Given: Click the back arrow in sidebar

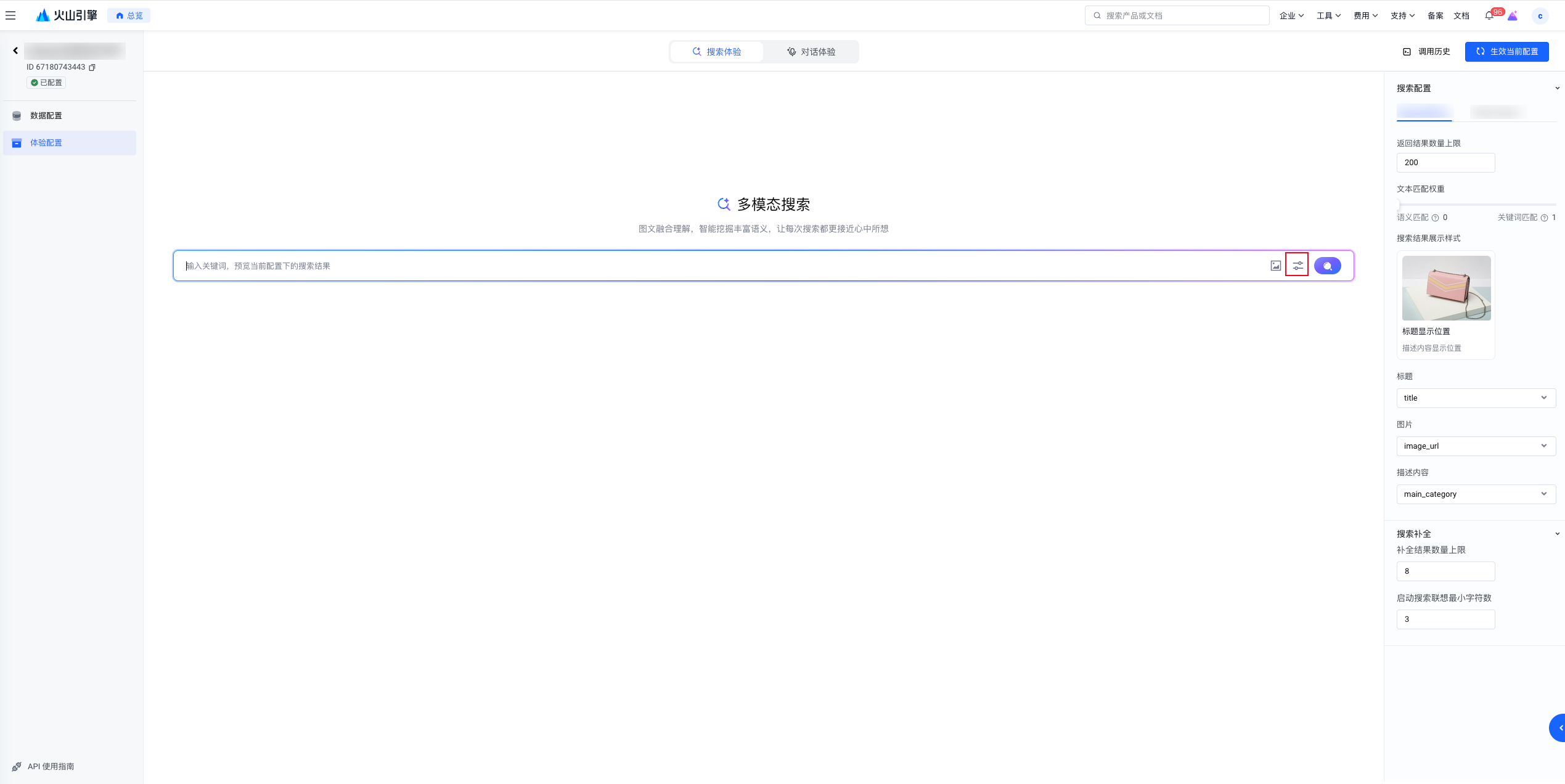Looking at the screenshot, I should tap(15, 51).
